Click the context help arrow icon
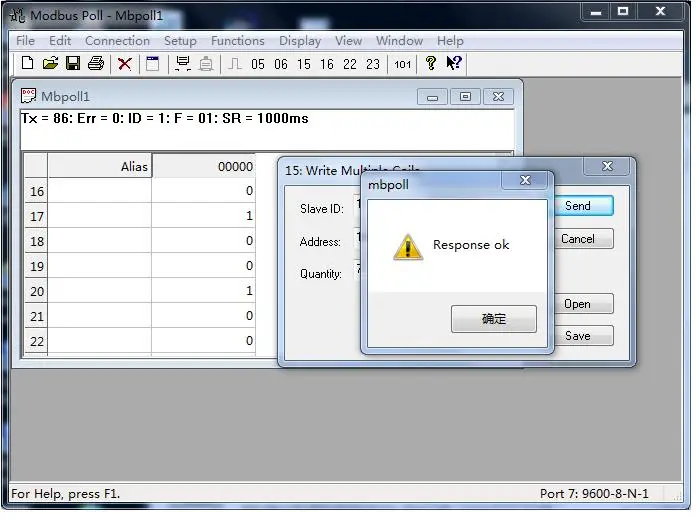Viewport: 696px width, 521px height. click(455, 63)
